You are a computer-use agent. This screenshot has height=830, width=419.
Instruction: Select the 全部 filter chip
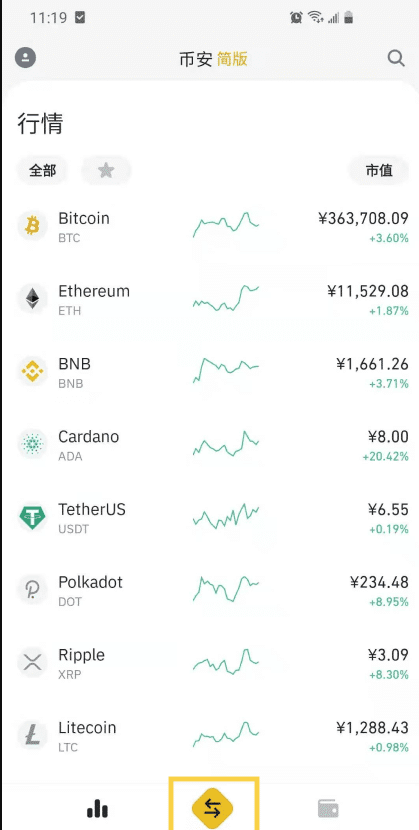[42, 170]
